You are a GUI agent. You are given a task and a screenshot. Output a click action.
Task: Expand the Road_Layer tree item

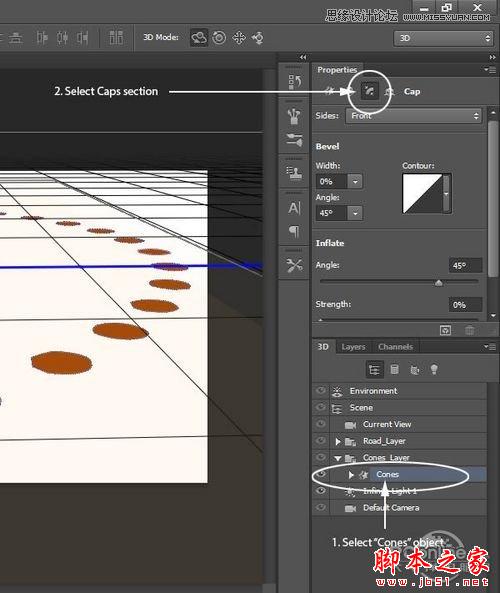click(338, 441)
